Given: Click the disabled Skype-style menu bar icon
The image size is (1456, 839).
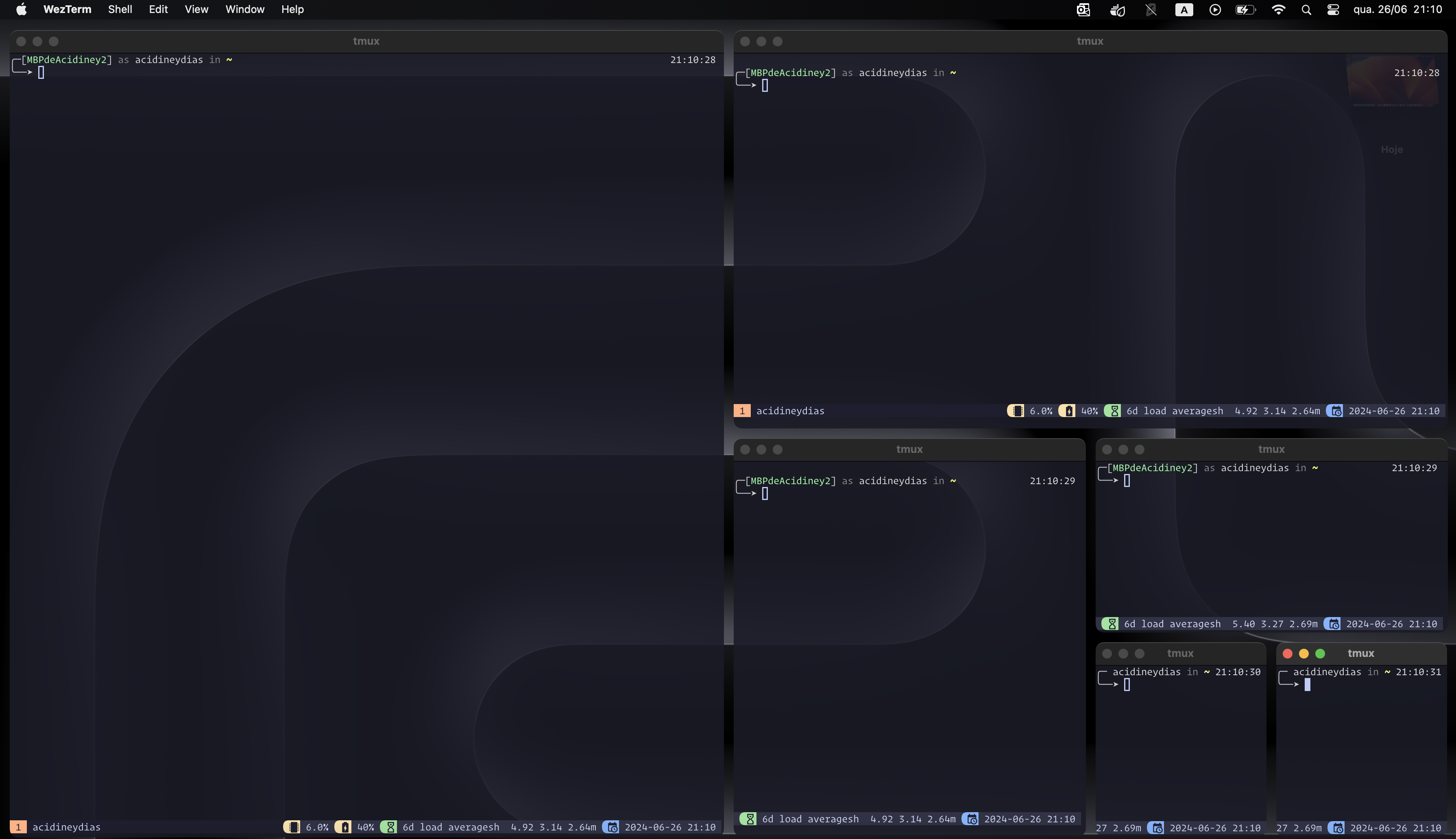Looking at the screenshot, I should (x=1151, y=10).
